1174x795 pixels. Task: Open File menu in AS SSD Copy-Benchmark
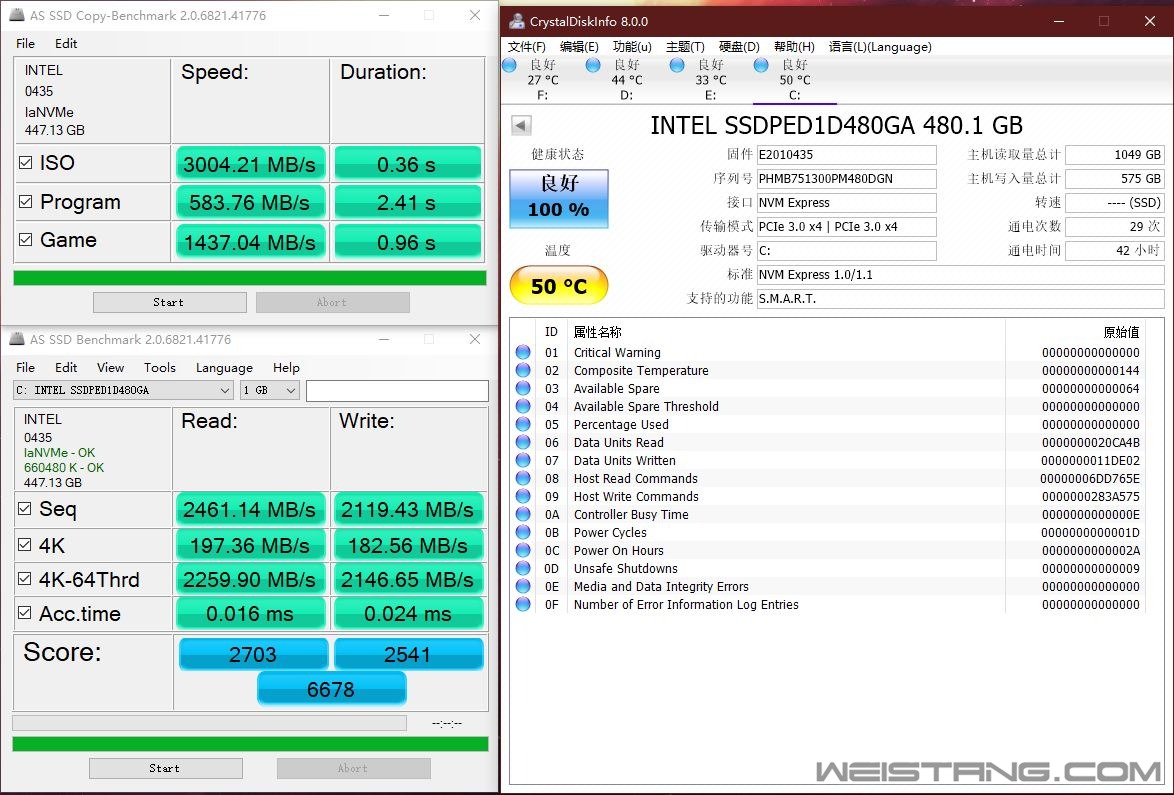(25, 43)
